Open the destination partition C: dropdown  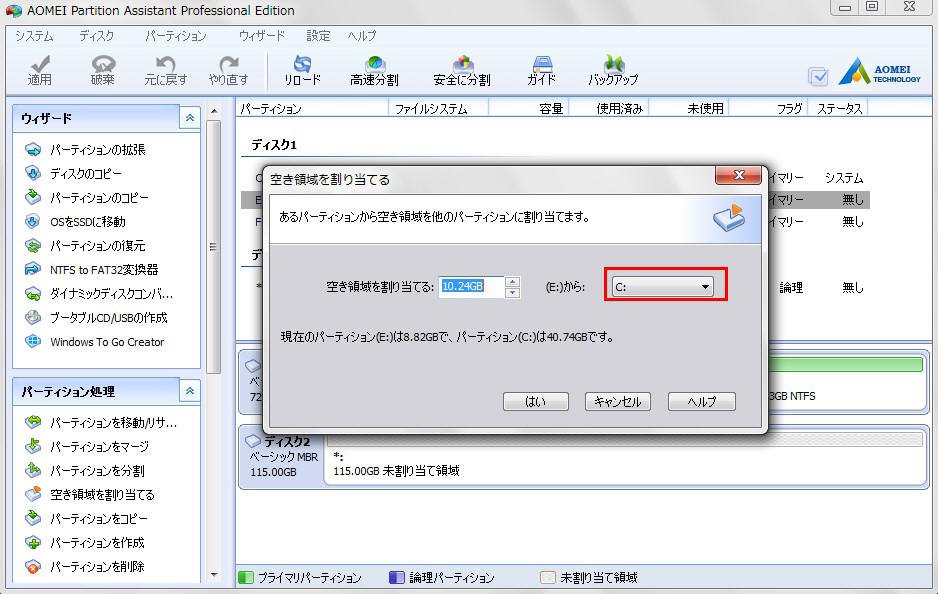pyautogui.click(x=663, y=287)
